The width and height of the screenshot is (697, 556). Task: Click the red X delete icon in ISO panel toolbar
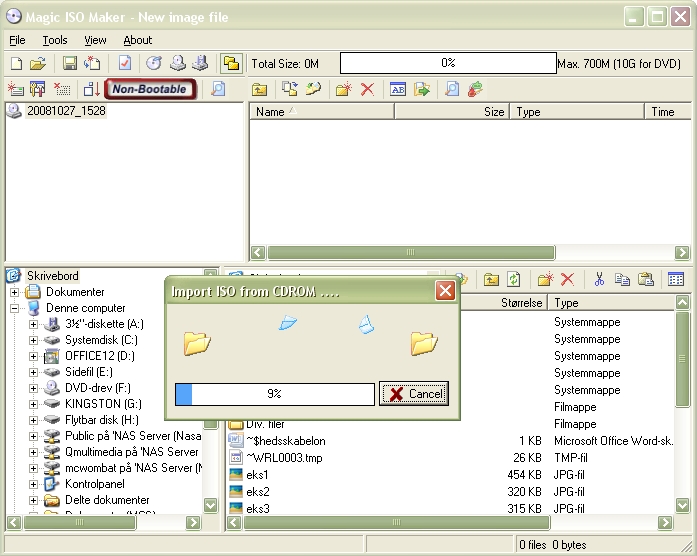click(x=367, y=89)
